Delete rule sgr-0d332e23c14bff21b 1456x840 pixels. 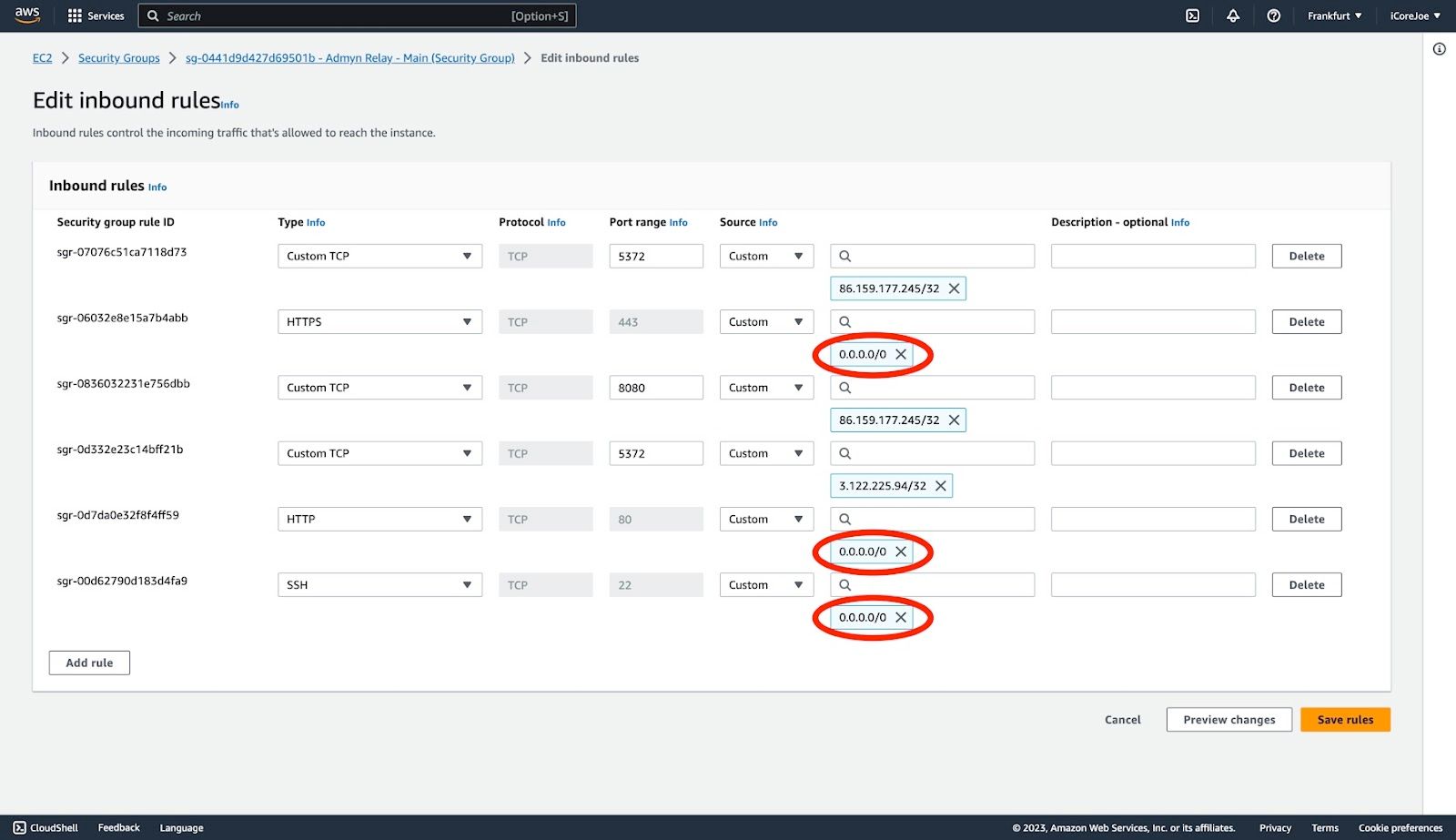1307,453
